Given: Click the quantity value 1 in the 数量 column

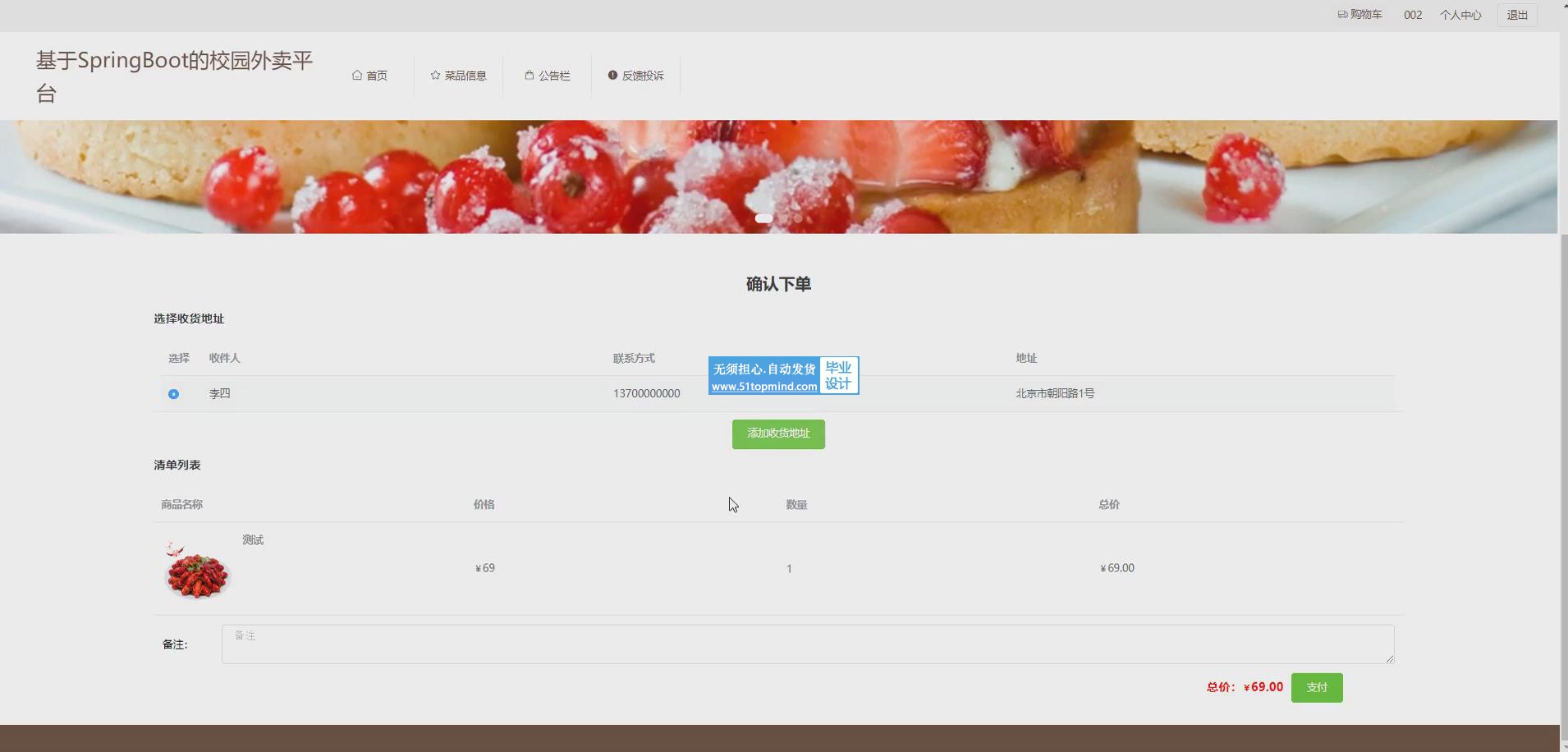Looking at the screenshot, I should click(789, 569).
